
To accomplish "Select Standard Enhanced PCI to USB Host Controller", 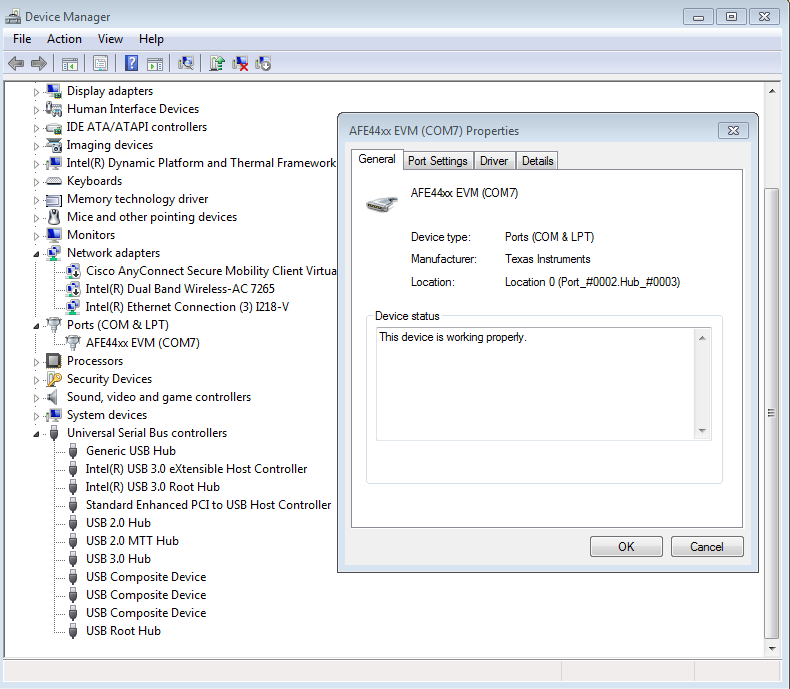I will tap(208, 505).
